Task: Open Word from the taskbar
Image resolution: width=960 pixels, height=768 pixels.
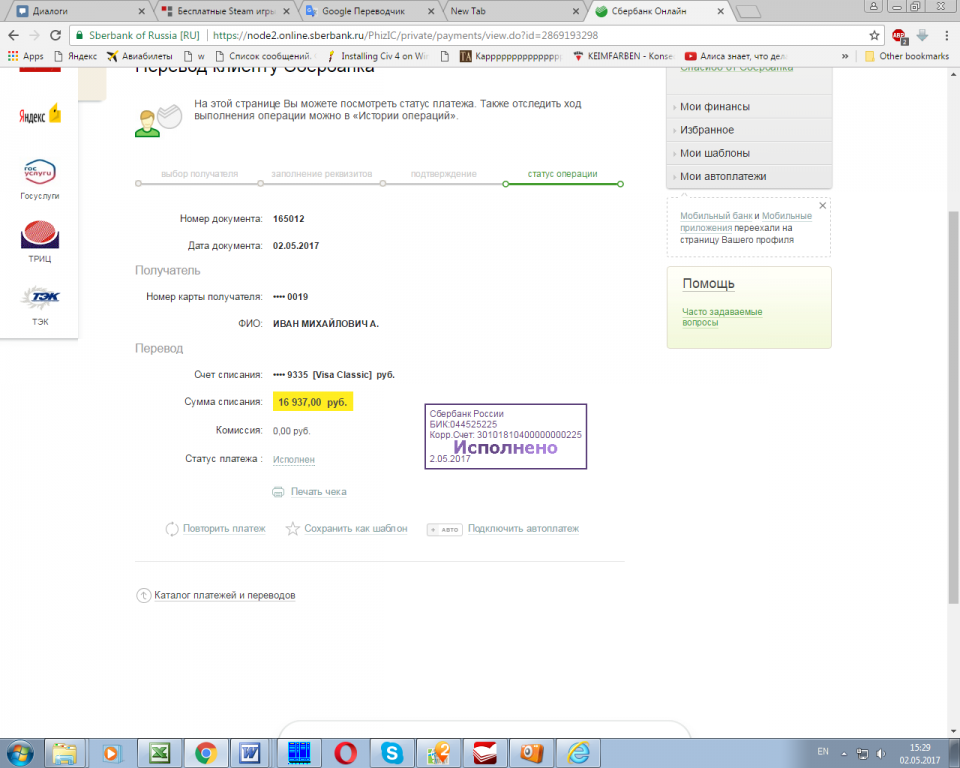Action: (x=251, y=753)
